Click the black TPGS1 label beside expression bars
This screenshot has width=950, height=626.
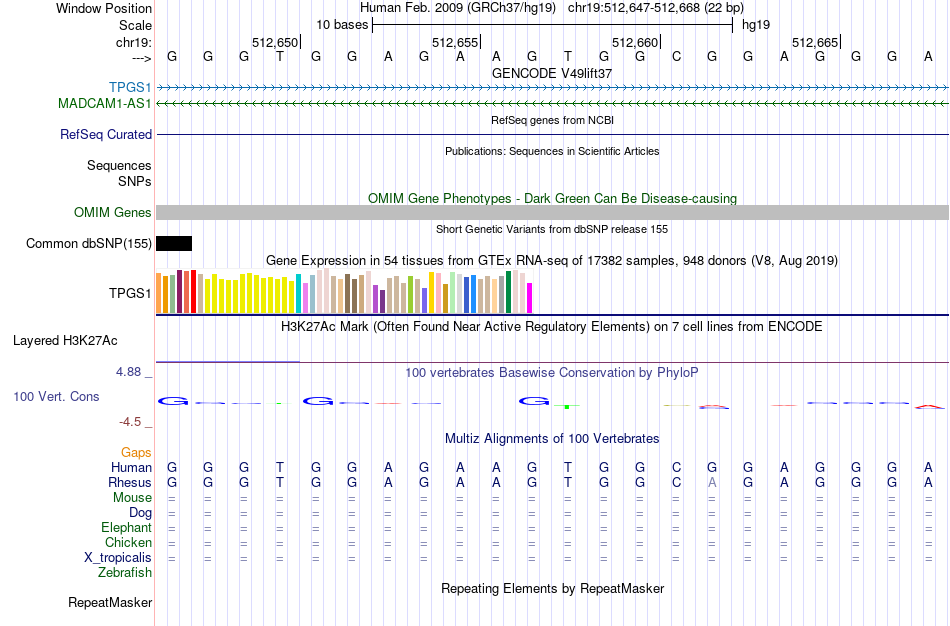coord(130,293)
